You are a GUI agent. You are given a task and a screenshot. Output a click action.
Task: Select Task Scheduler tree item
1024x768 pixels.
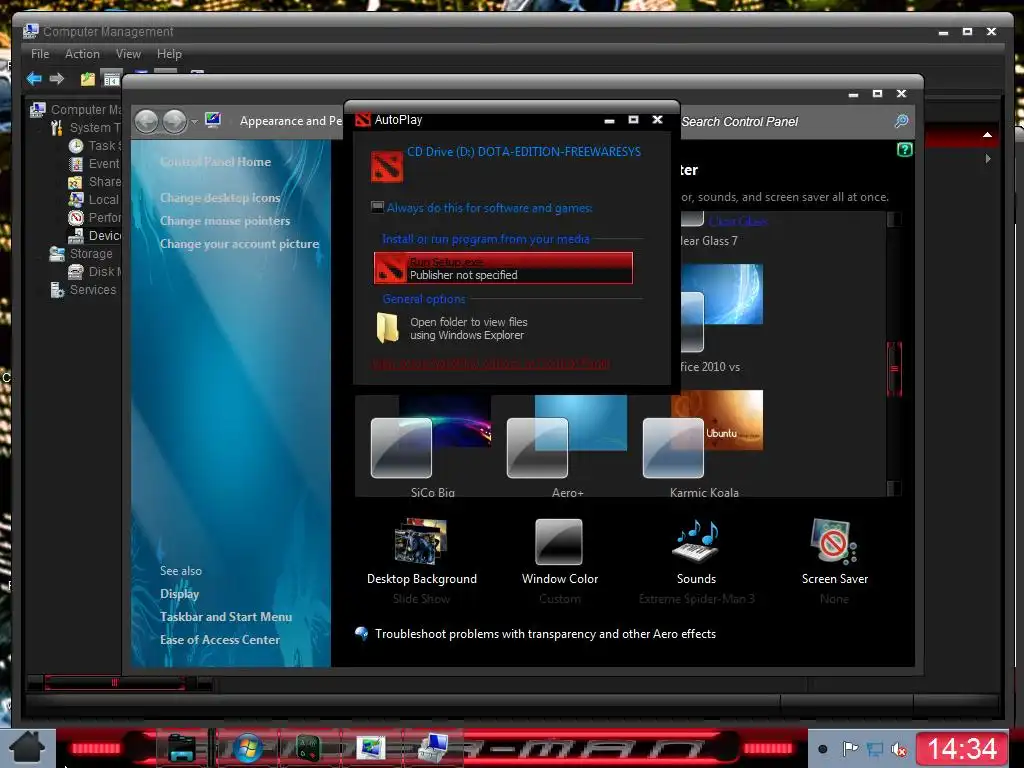104,146
